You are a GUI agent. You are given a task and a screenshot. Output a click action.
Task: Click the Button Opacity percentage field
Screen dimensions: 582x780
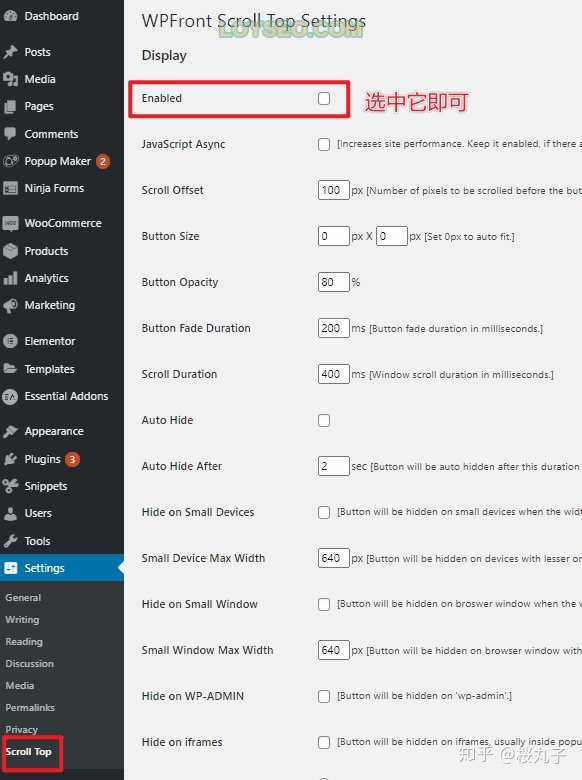click(334, 282)
